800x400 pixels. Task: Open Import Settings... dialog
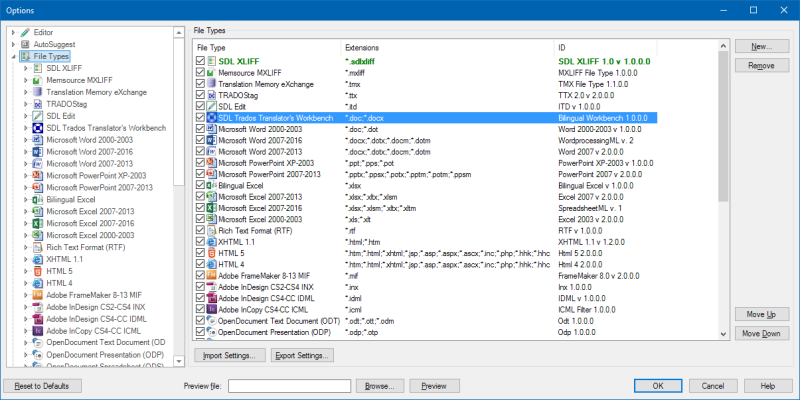(x=230, y=355)
